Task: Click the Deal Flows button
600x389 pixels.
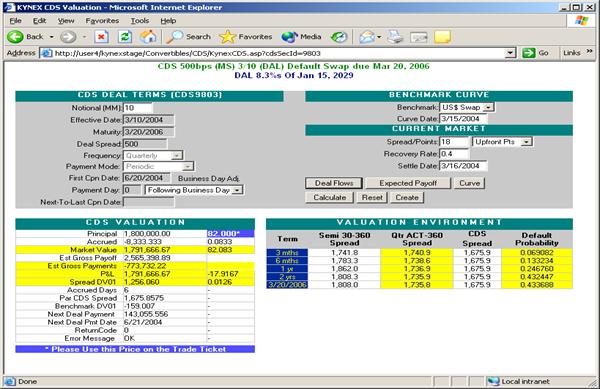Action: point(334,183)
